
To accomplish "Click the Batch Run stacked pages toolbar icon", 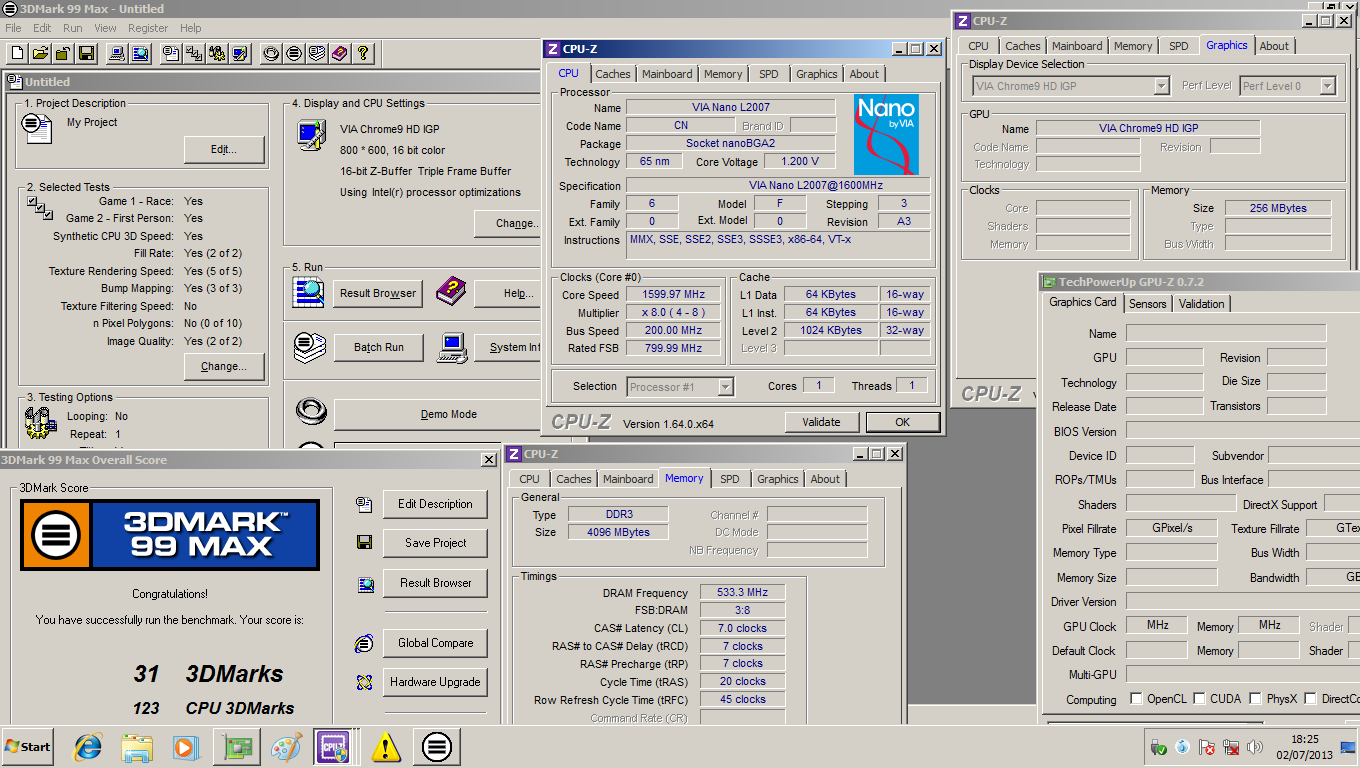I will [317, 53].
